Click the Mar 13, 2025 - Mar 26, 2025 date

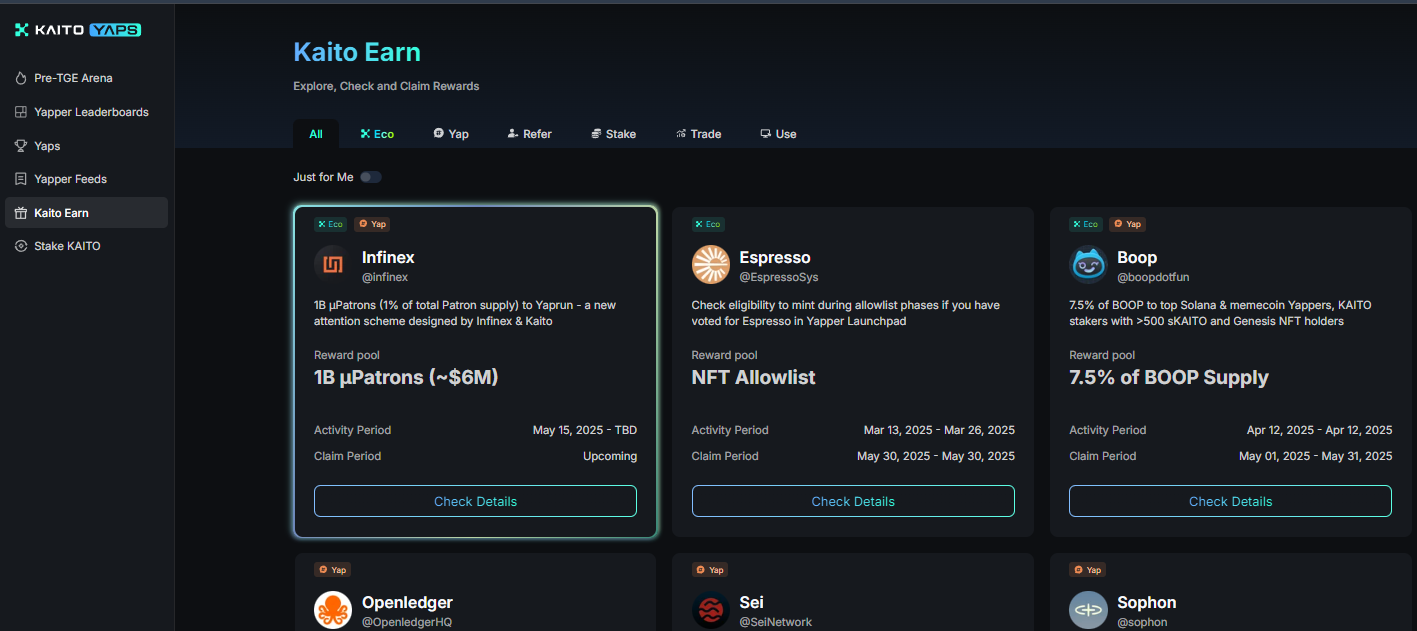[x=939, y=430]
